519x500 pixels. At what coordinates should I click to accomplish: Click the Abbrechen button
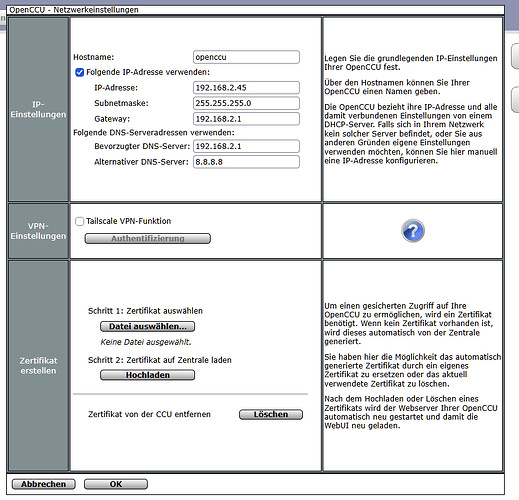click(x=44, y=484)
